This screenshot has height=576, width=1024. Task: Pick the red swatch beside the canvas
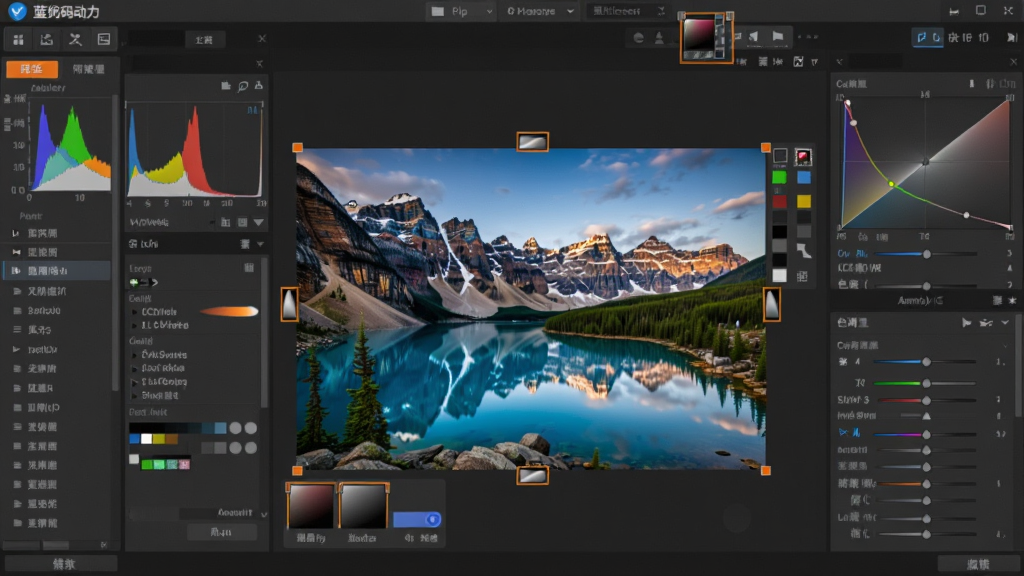point(779,201)
